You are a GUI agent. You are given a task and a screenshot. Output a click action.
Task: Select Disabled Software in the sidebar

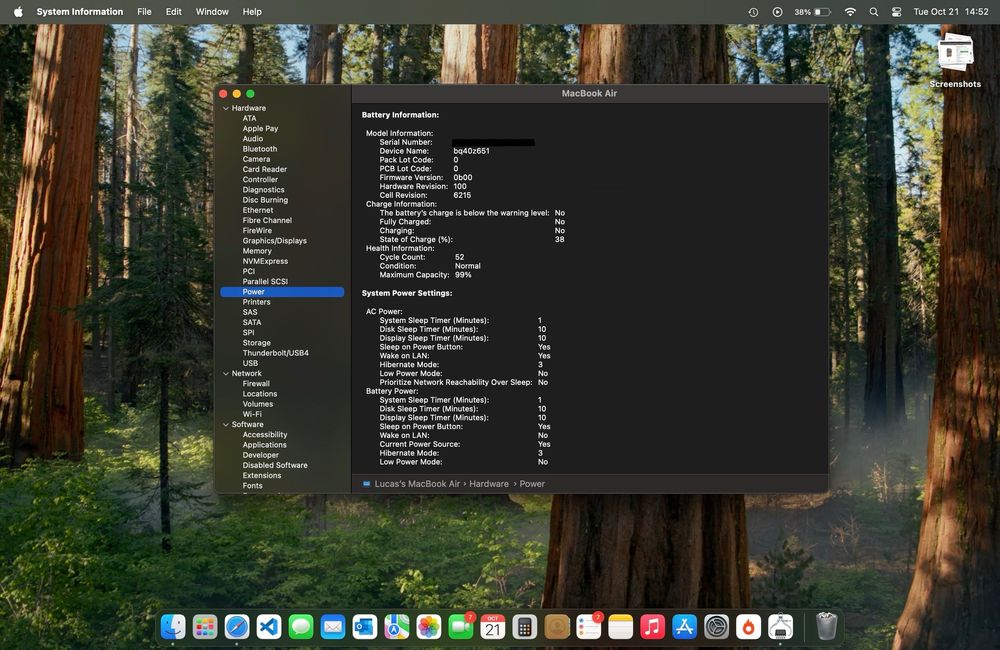pos(275,465)
